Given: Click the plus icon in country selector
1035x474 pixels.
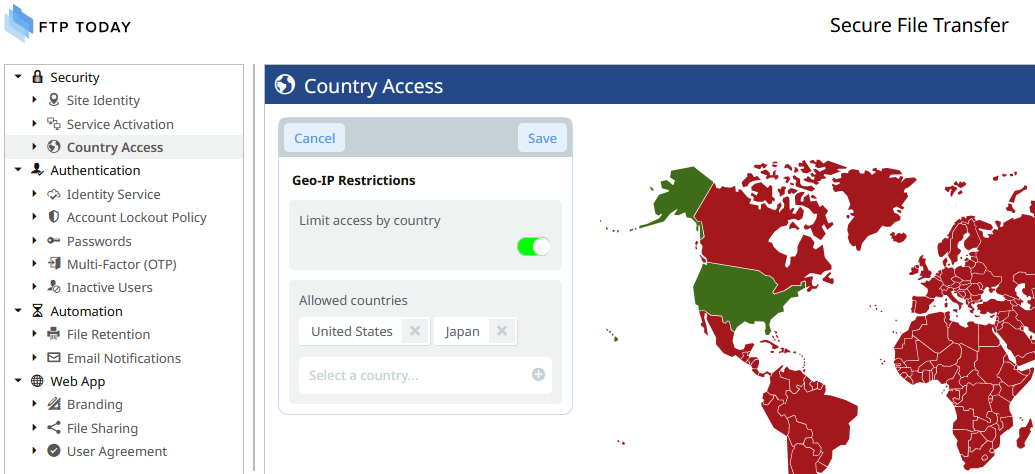Looking at the screenshot, I should click(539, 375).
